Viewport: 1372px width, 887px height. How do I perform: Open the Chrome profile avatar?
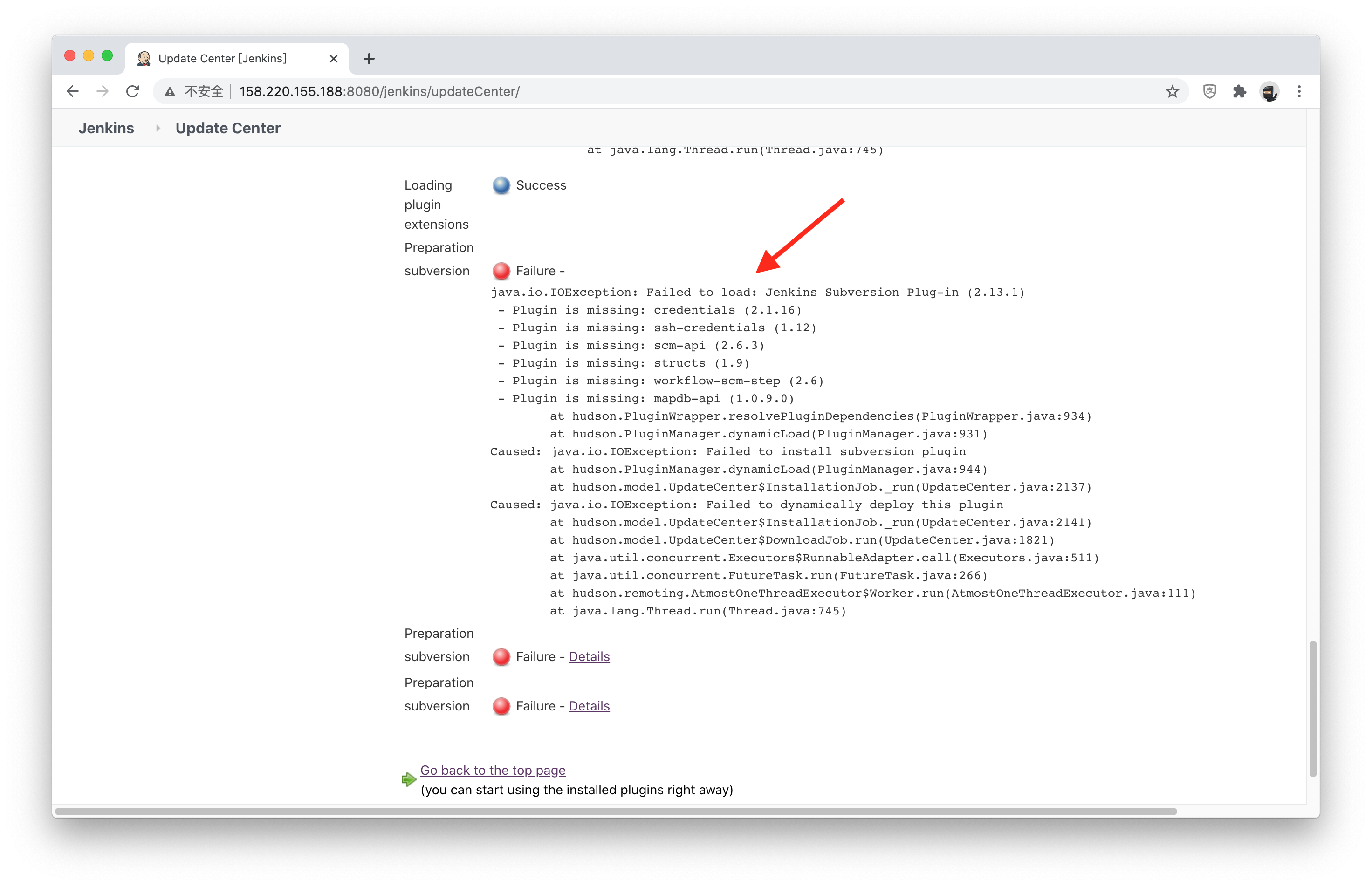[1269, 91]
